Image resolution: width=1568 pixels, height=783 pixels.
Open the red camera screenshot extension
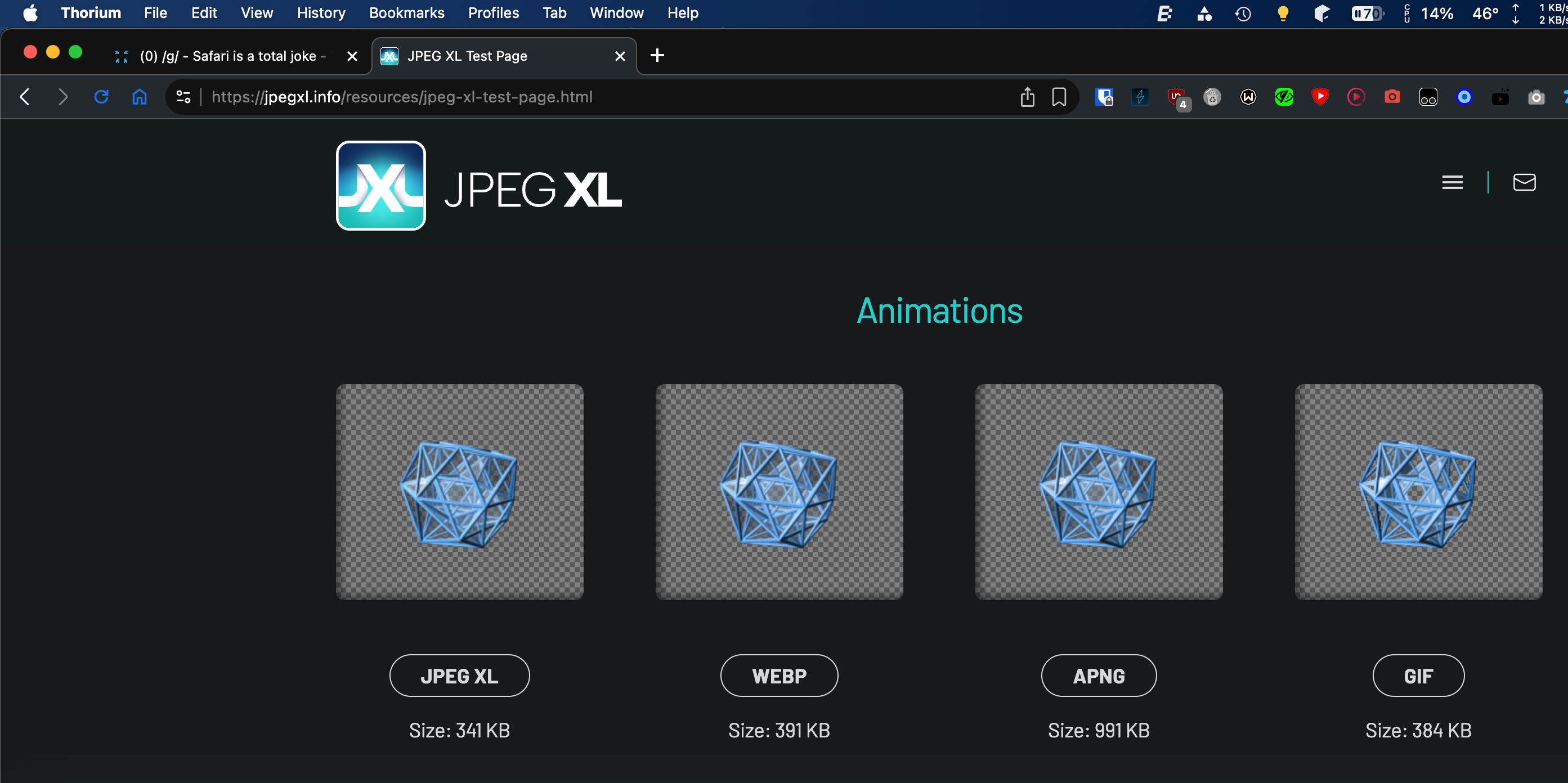(1392, 97)
